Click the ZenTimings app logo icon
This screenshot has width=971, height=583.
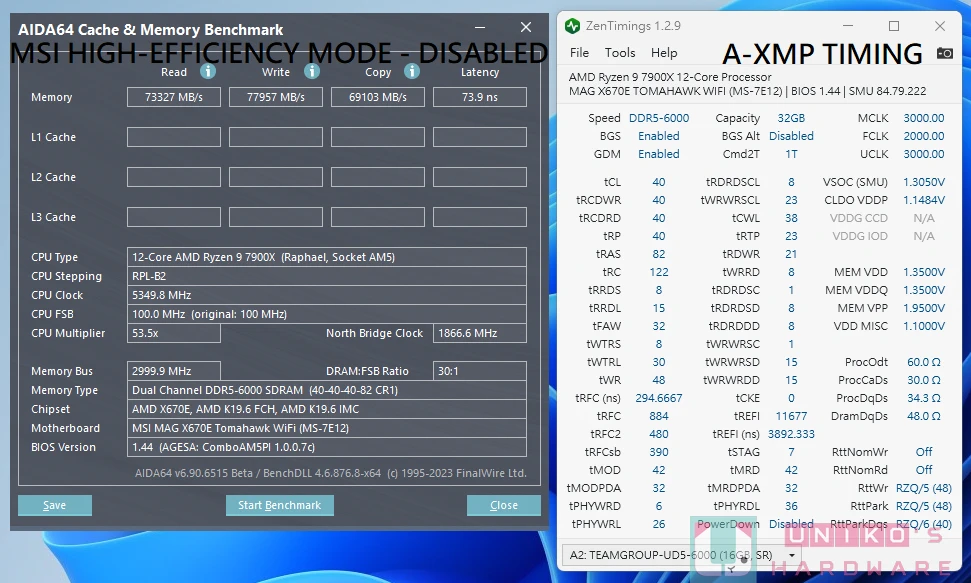pyautogui.click(x=572, y=26)
